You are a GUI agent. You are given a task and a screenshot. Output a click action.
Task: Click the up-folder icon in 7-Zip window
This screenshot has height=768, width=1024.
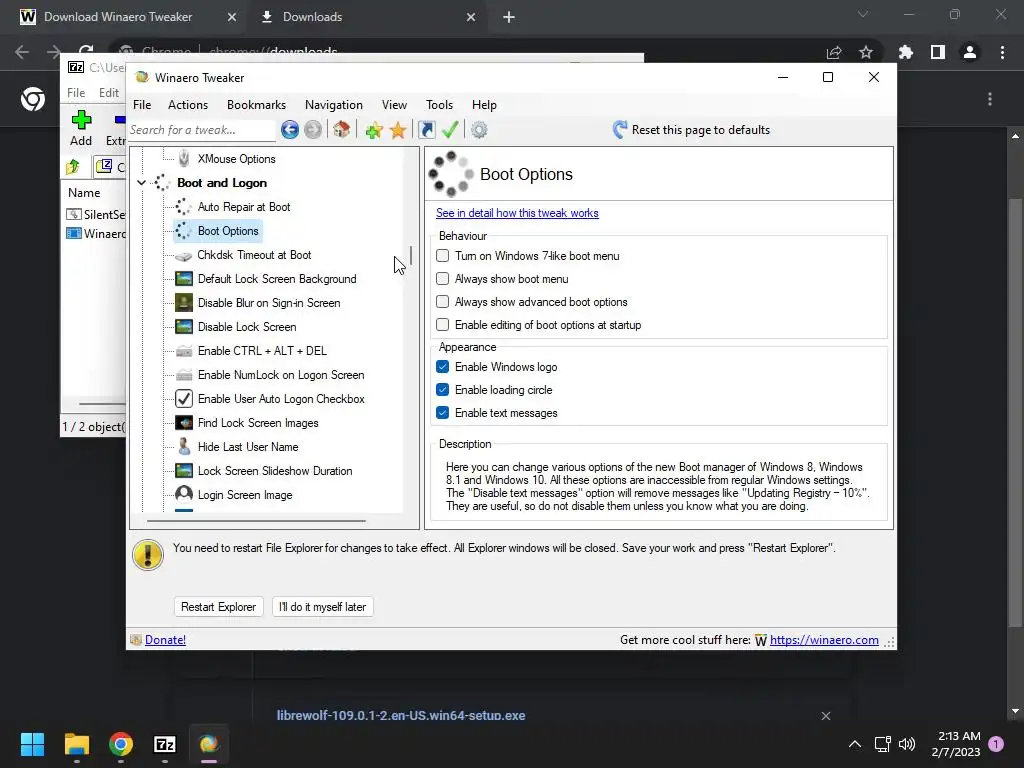coord(73,167)
